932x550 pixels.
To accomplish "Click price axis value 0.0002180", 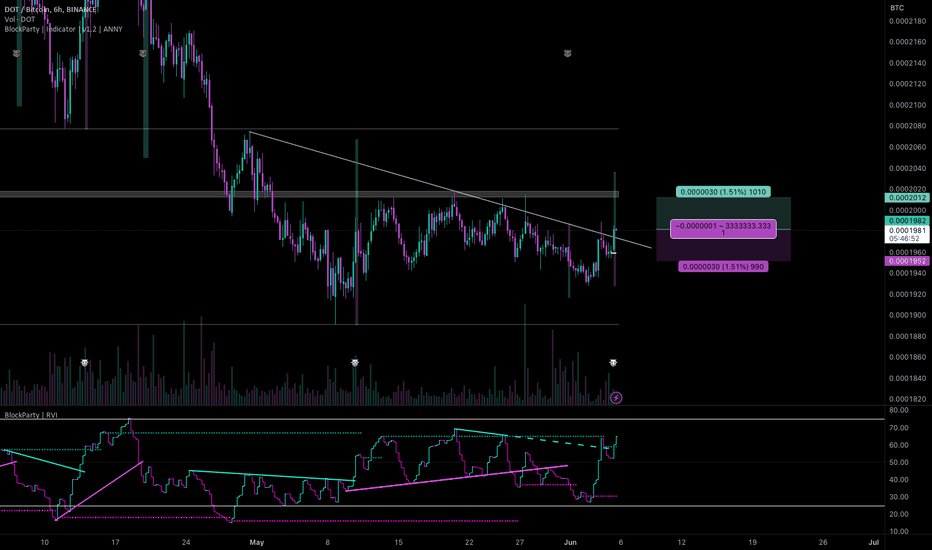I will click(x=907, y=21).
